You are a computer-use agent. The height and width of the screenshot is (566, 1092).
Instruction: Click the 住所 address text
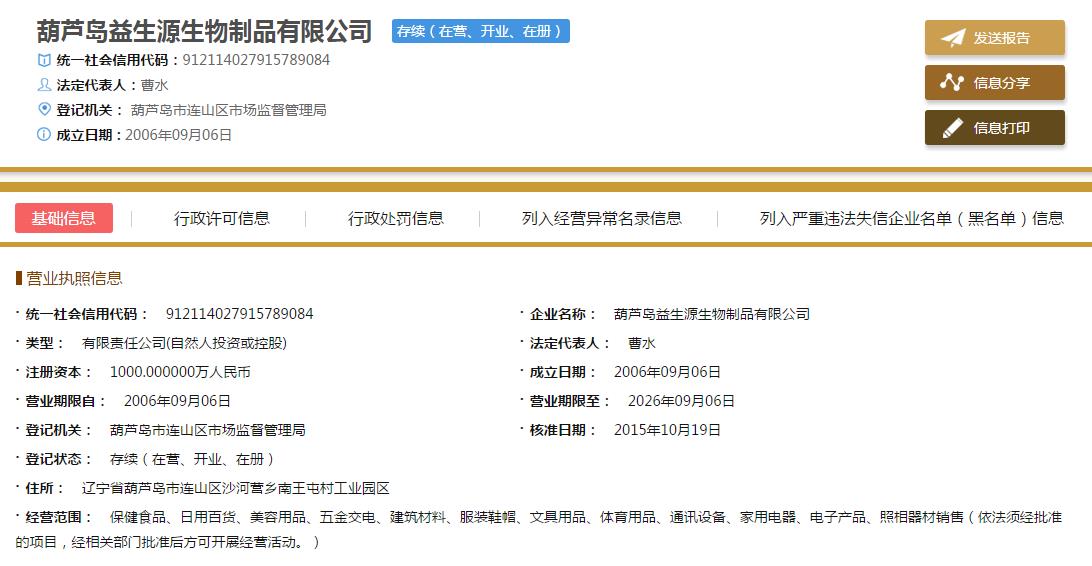[235, 488]
